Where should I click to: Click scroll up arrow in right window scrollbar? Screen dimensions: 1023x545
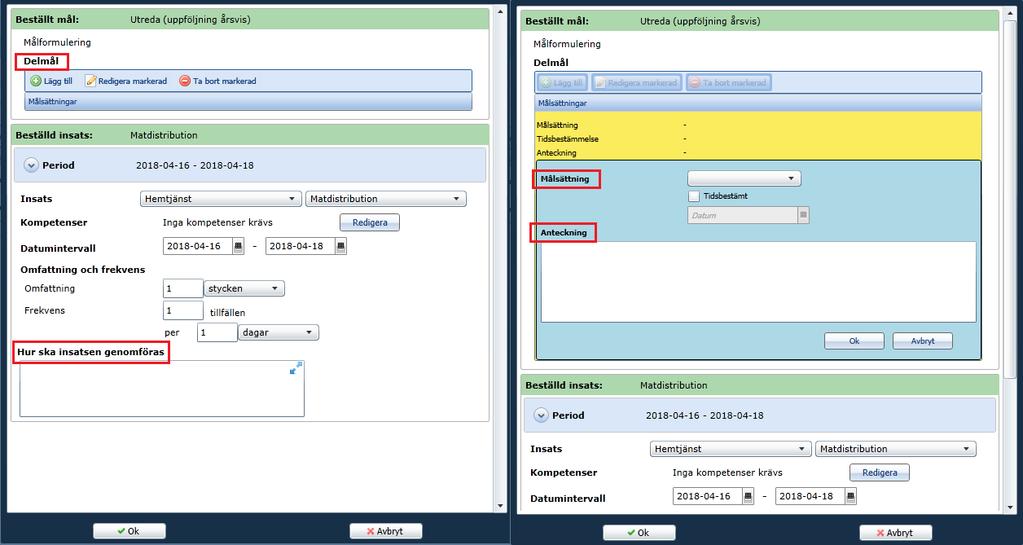(x=1011, y=11)
